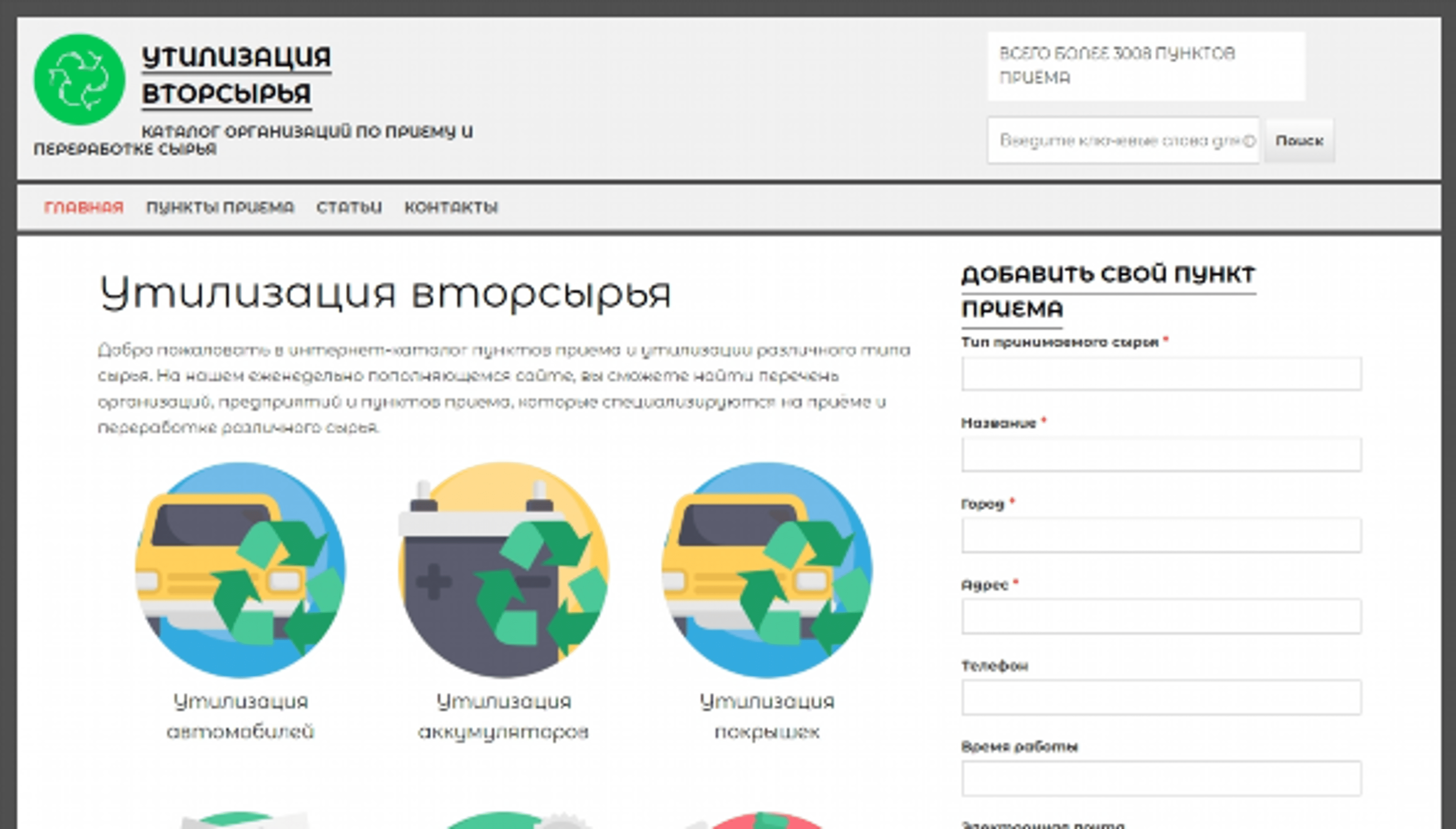Focus the keyword search input field

[1122, 141]
